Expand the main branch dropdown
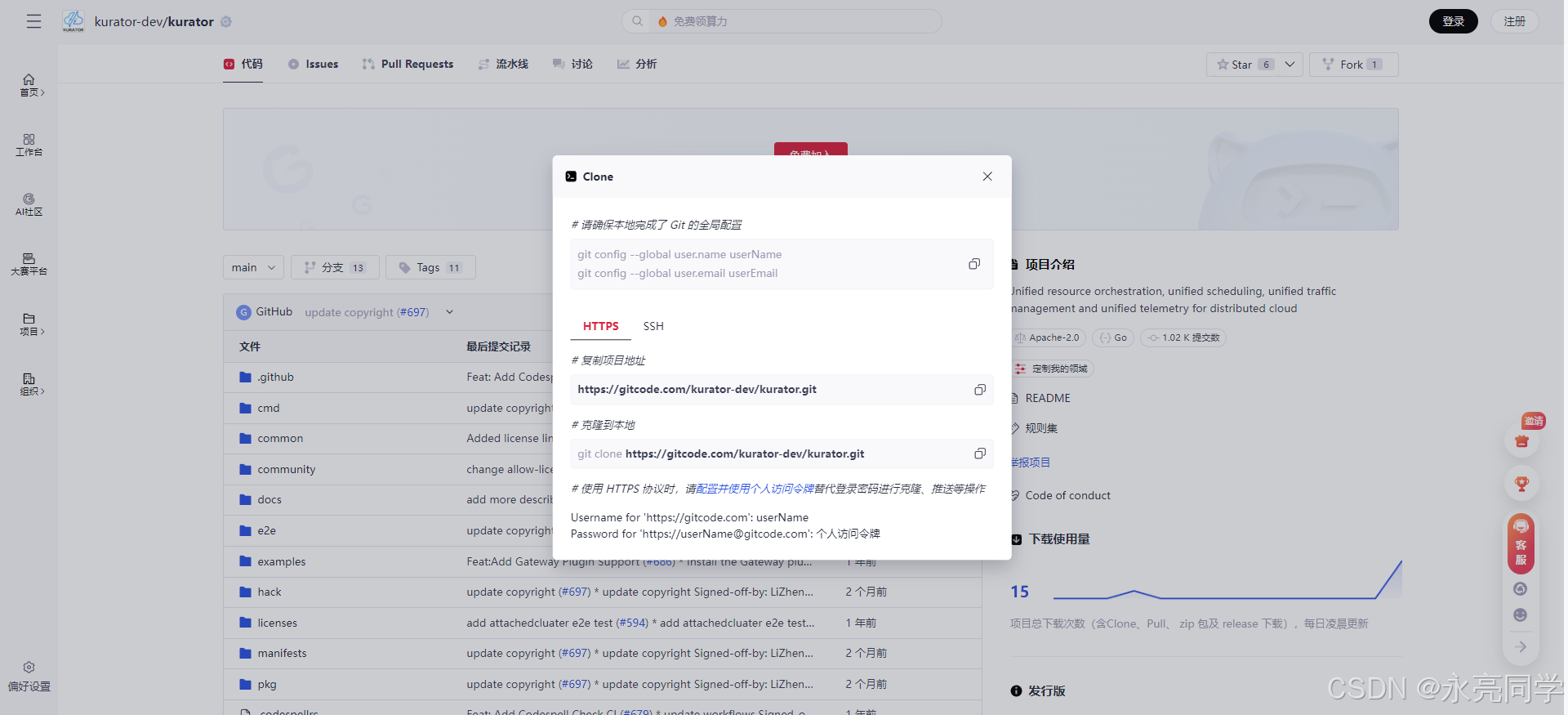The width and height of the screenshot is (1568, 715). 254,267
